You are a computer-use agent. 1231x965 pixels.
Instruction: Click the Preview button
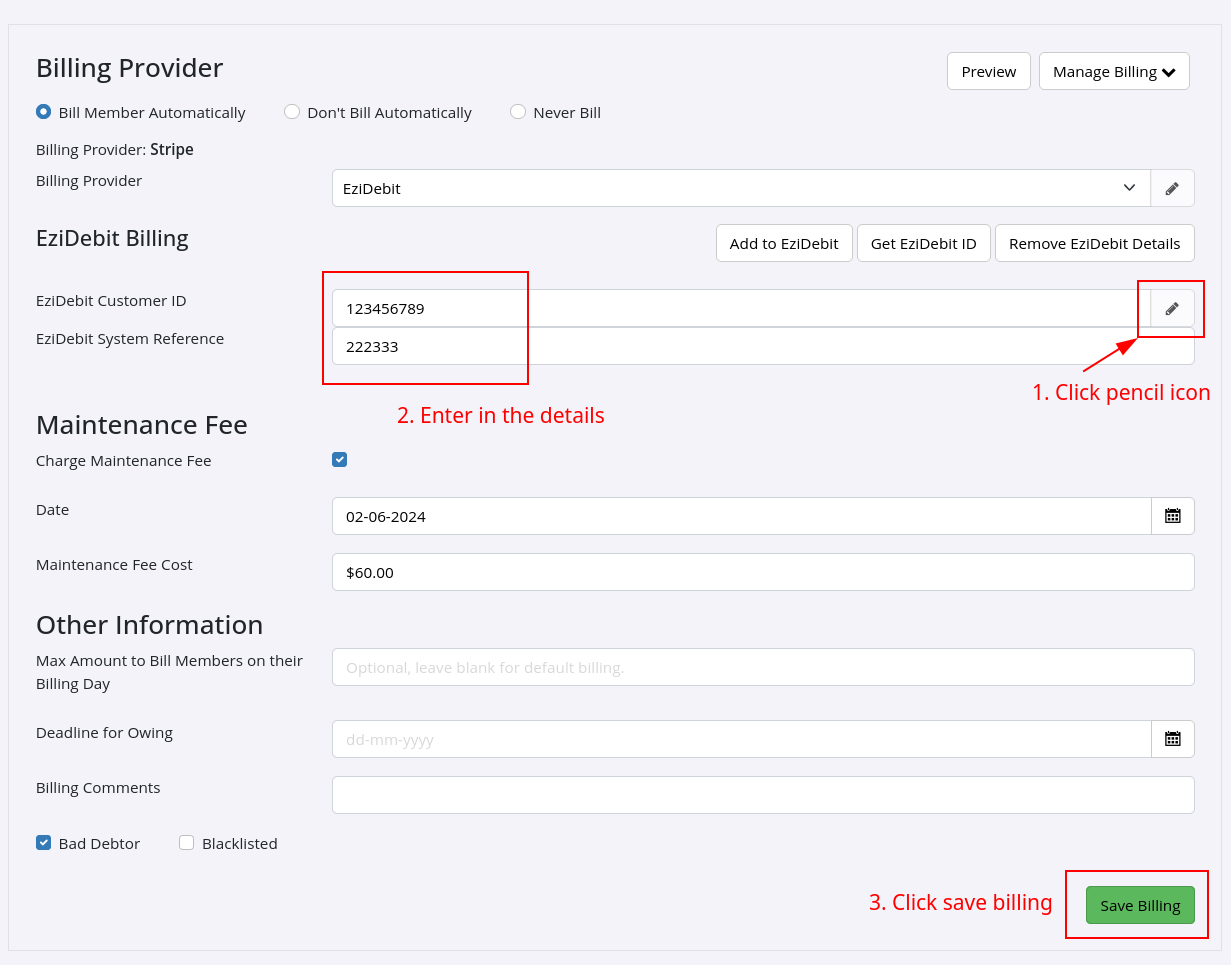[x=988, y=71]
